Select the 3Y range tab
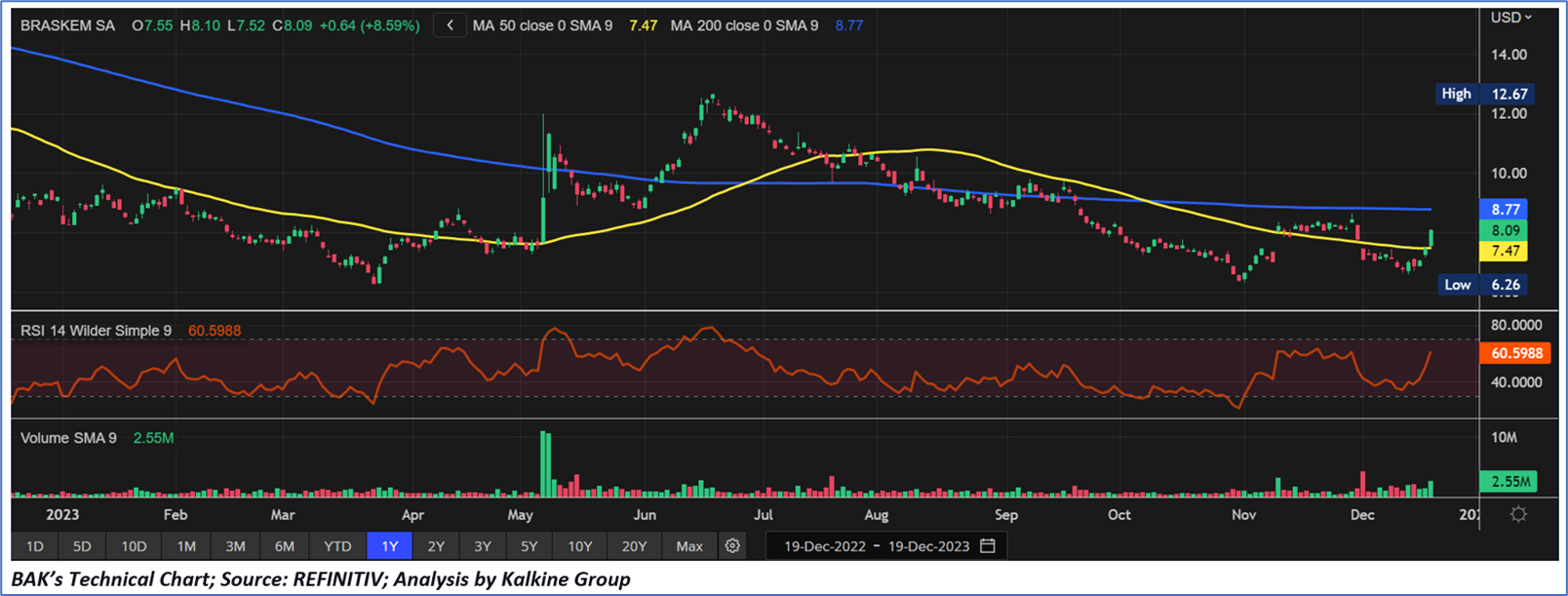The height and width of the screenshot is (596, 1568). coord(482,546)
